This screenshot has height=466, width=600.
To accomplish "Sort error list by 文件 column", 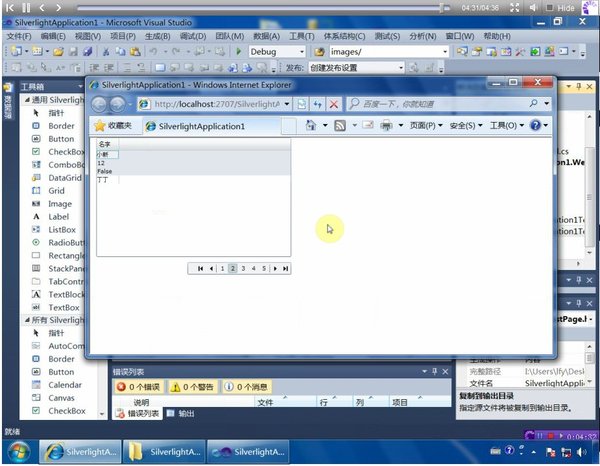I will [x=285, y=402].
